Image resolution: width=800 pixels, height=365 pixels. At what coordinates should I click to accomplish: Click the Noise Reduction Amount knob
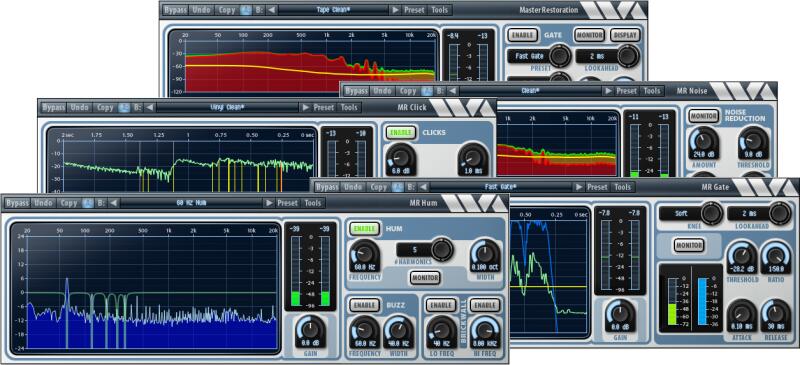(x=704, y=143)
